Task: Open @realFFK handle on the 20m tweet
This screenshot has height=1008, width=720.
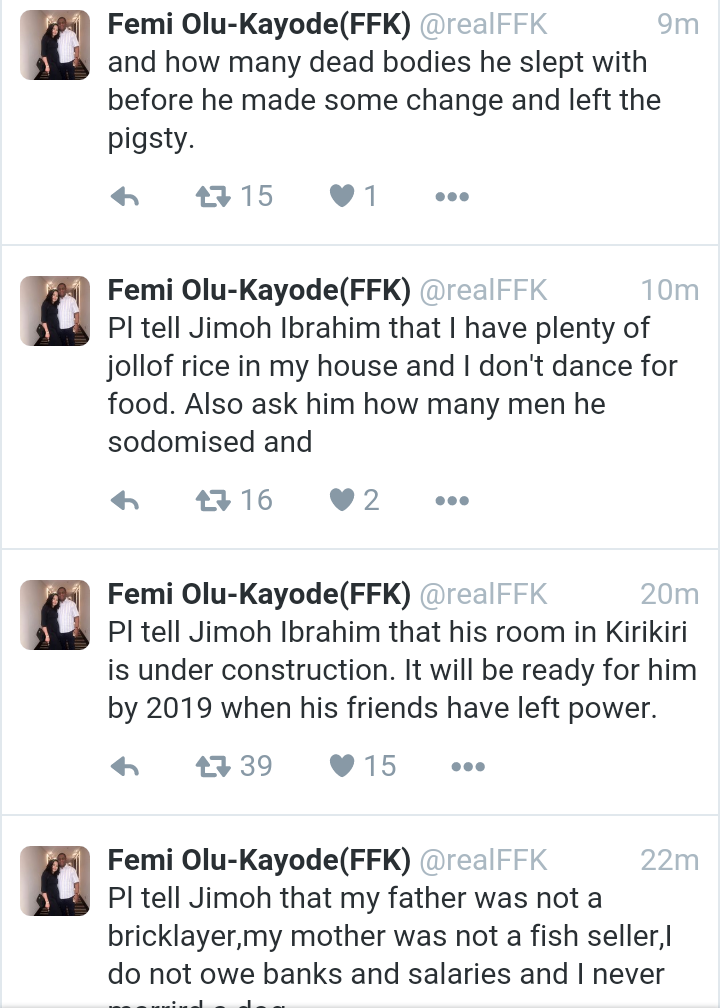Action: tap(483, 594)
